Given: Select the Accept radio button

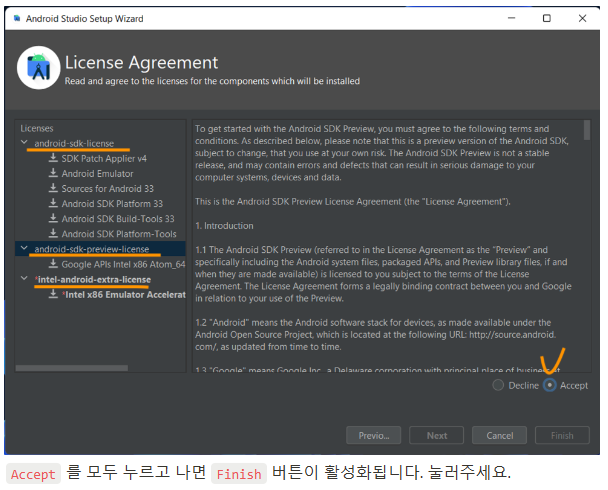Looking at the screenshot, I should (549, 385).
